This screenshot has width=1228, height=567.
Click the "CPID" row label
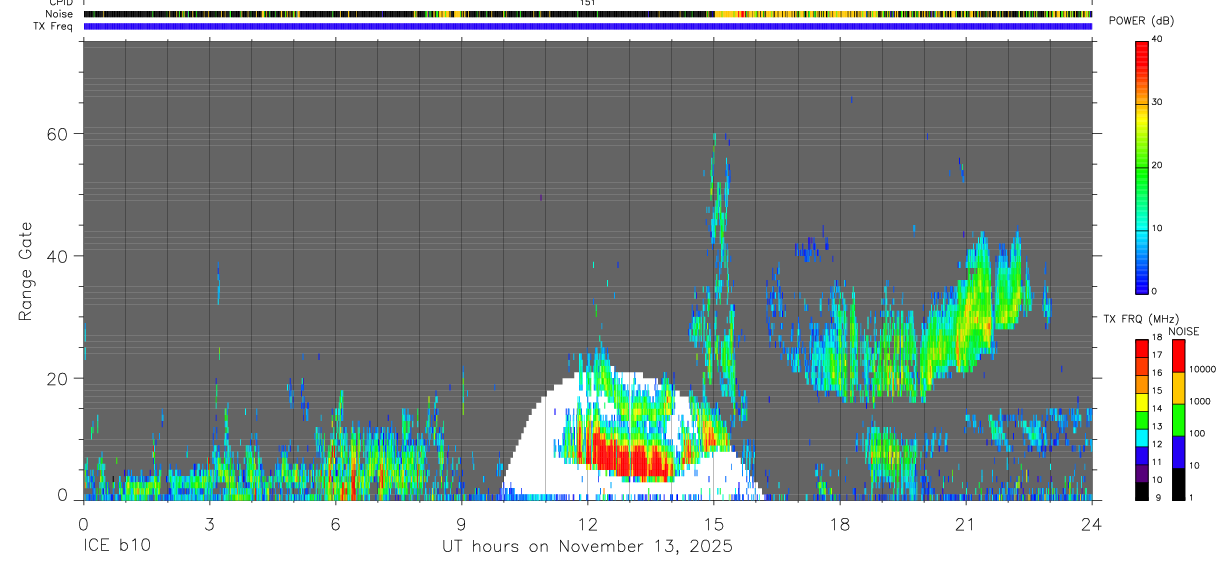[60, 3]
